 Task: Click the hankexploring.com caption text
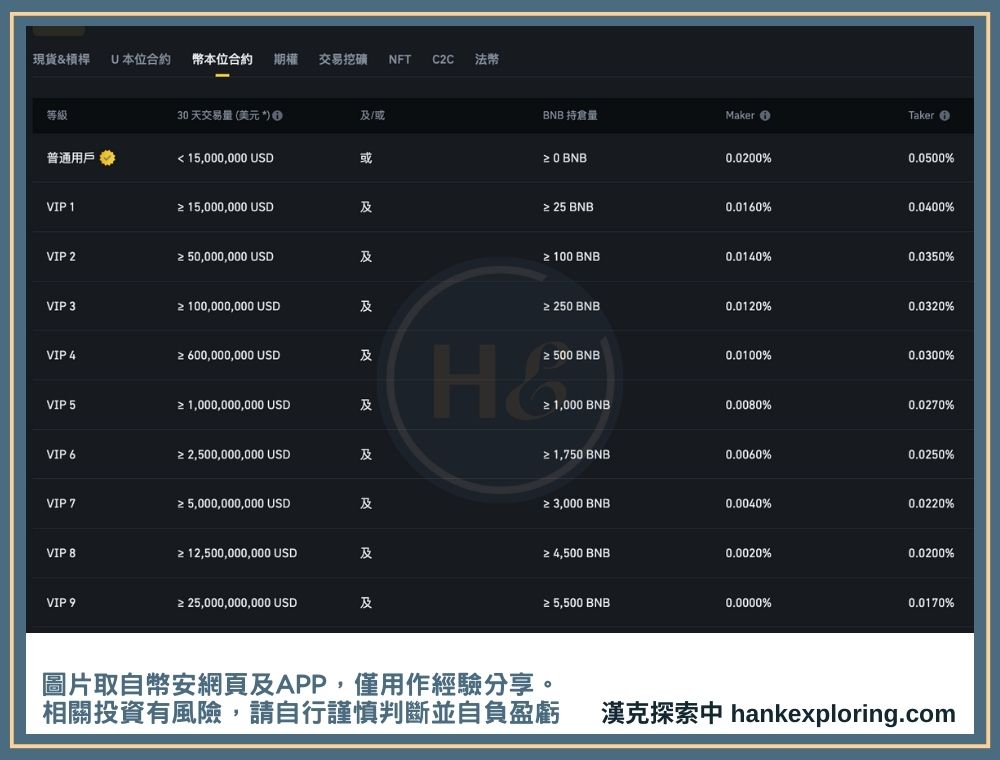843,714
